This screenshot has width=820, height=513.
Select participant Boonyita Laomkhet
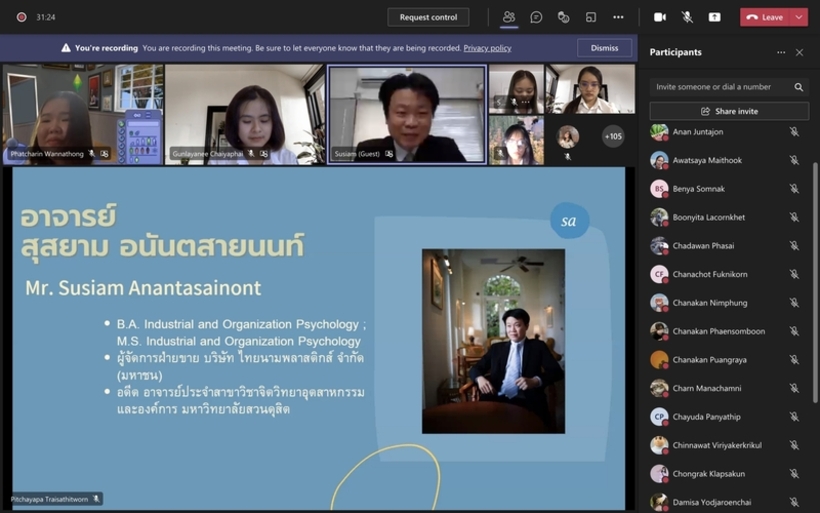pyautogui.click(x=727, y=217)
